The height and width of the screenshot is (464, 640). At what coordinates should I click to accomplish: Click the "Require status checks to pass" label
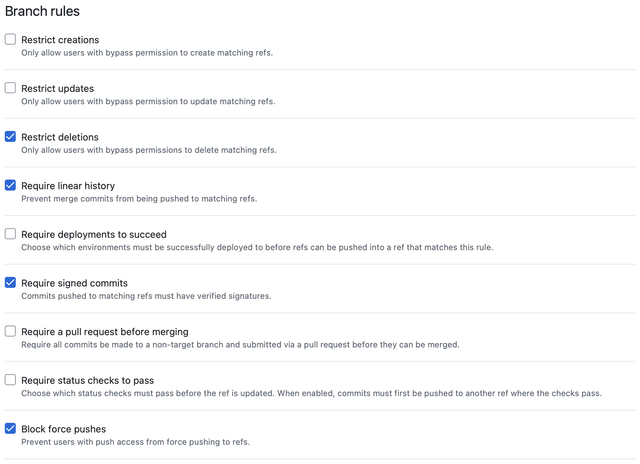(x=88, y=381)
